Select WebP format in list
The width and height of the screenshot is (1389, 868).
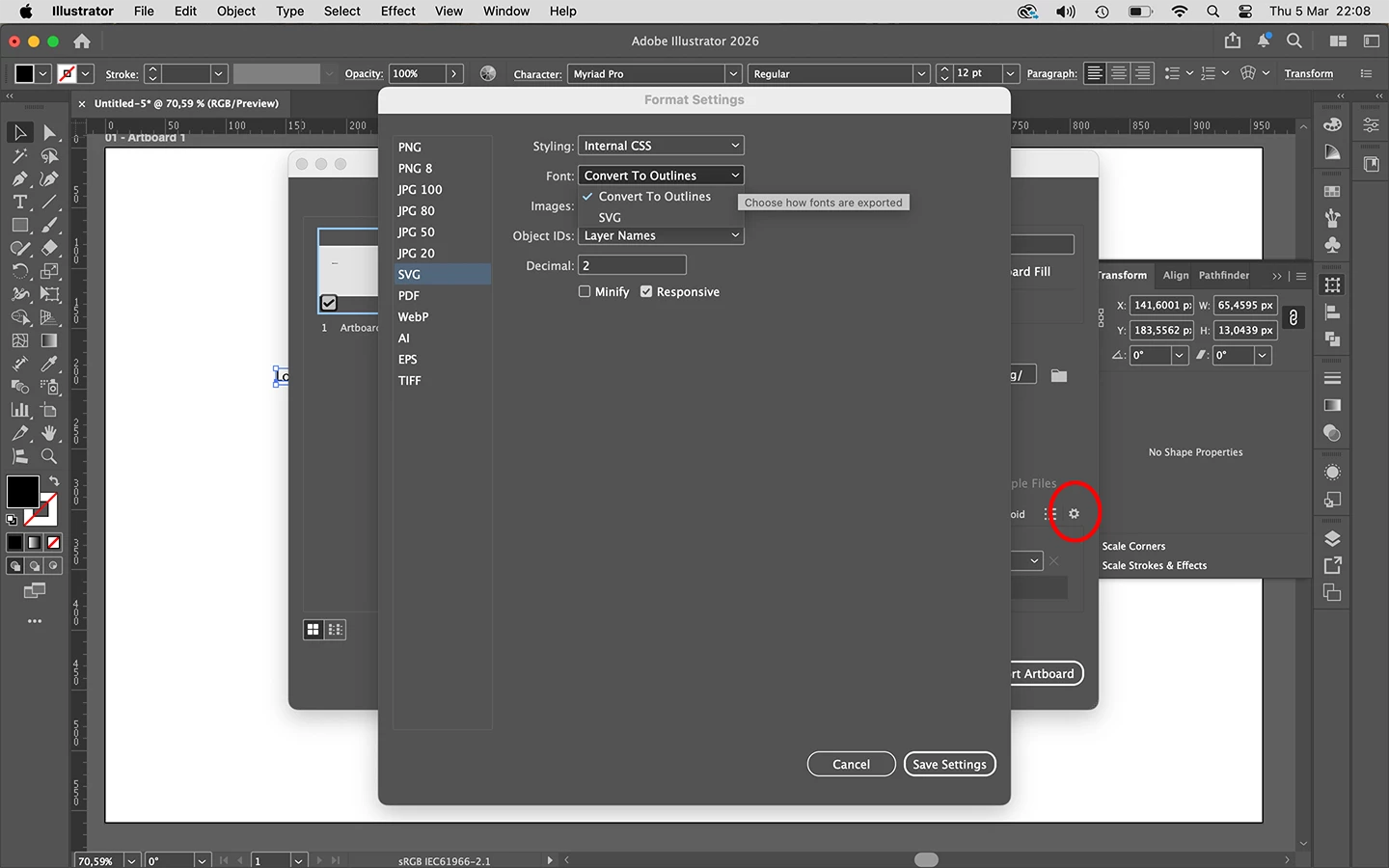[413, 316]
